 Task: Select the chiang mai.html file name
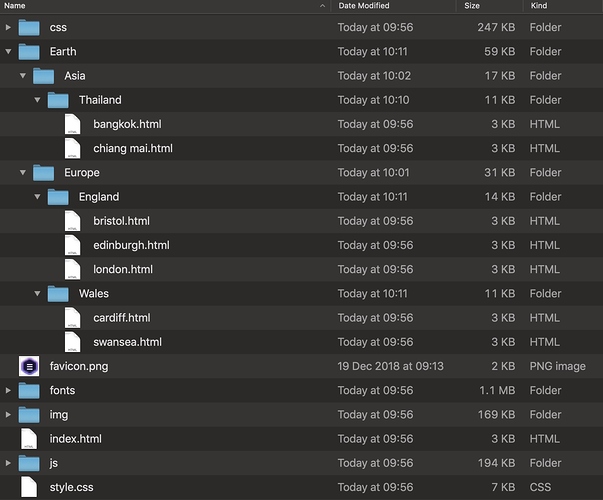click(x=132, y=149)
